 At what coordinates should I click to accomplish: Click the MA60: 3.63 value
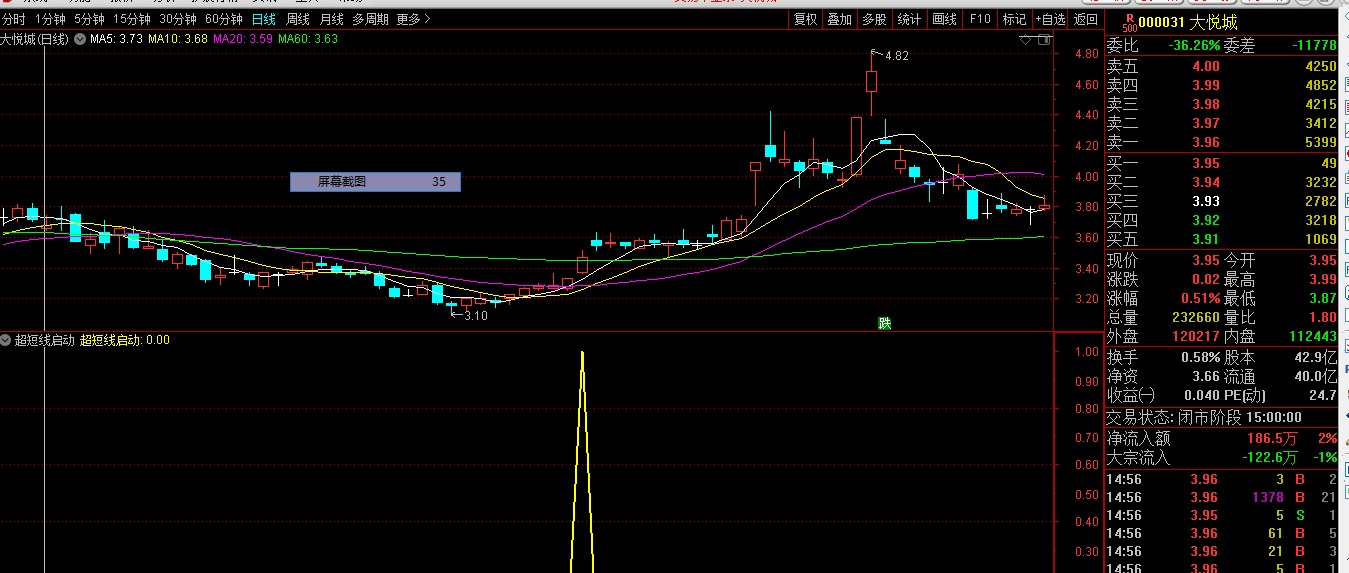pyautogui.click(x=308, y=39)
